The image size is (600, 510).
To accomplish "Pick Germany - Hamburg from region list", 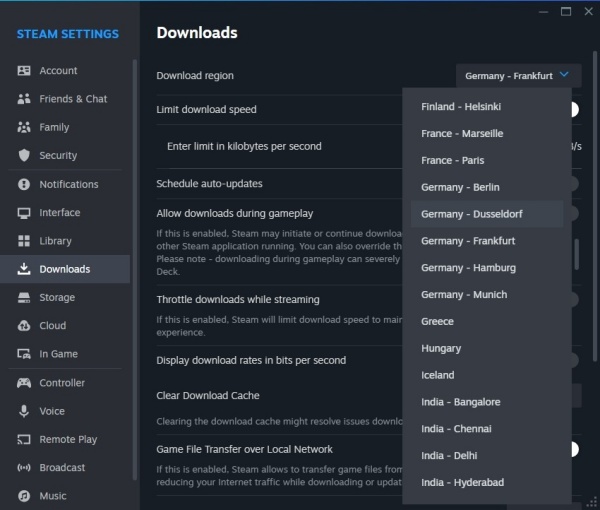I will click(x=487, y=268).
